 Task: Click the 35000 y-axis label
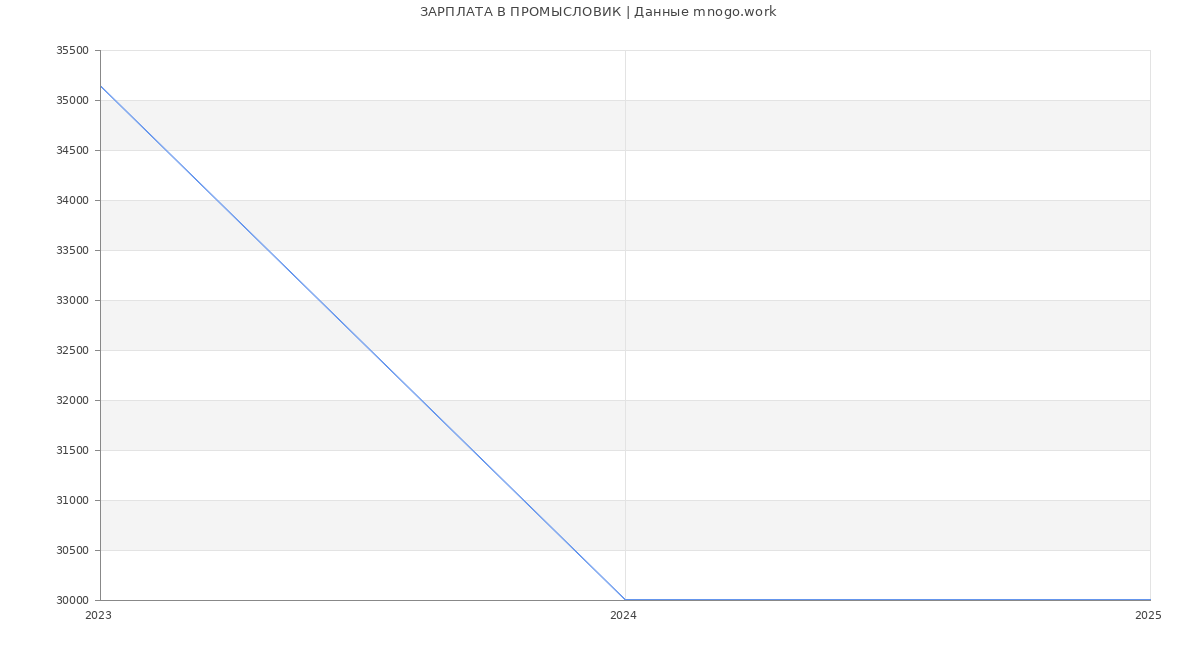[72, 101]
